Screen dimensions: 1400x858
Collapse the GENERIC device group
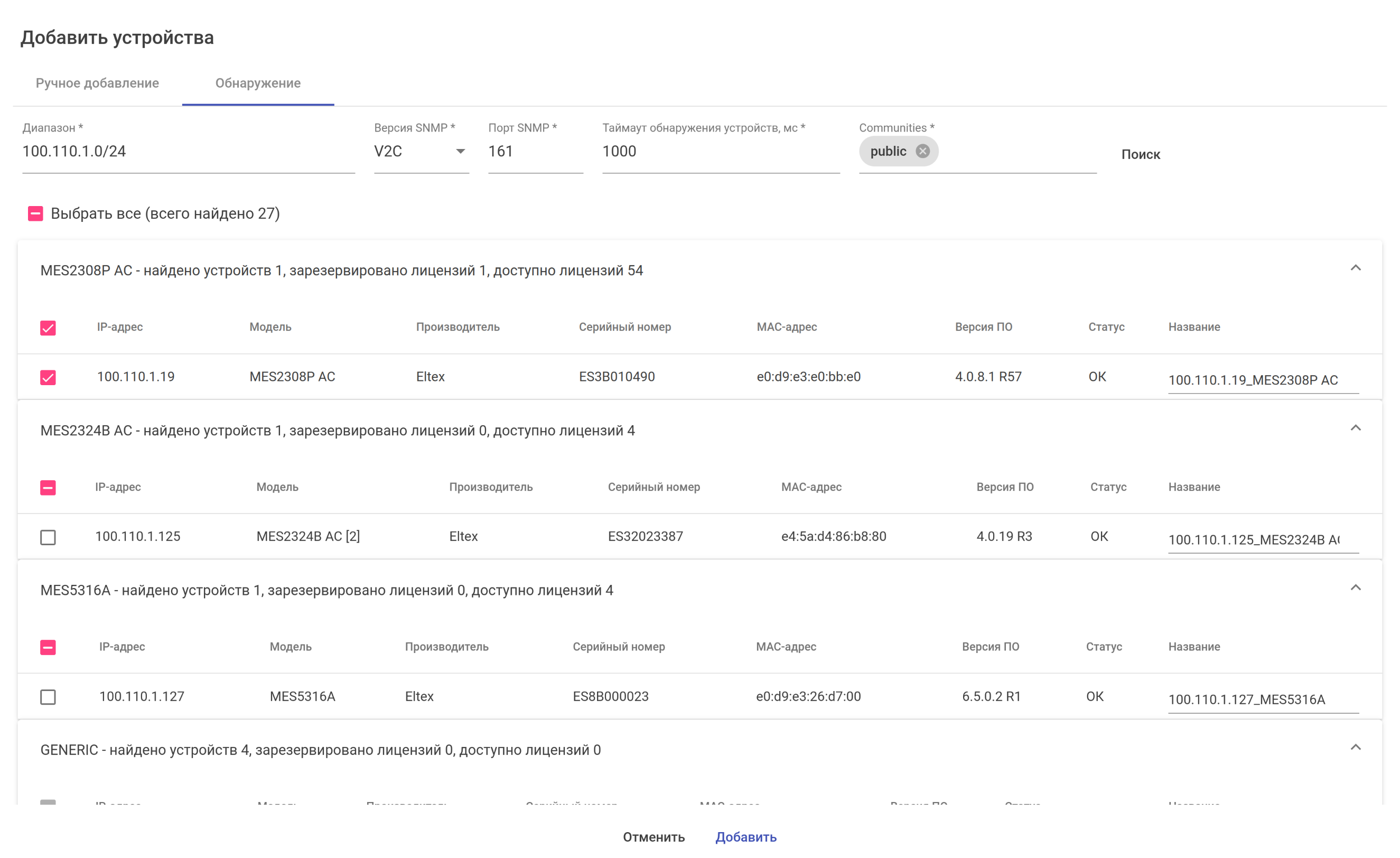pos(1355,747)
